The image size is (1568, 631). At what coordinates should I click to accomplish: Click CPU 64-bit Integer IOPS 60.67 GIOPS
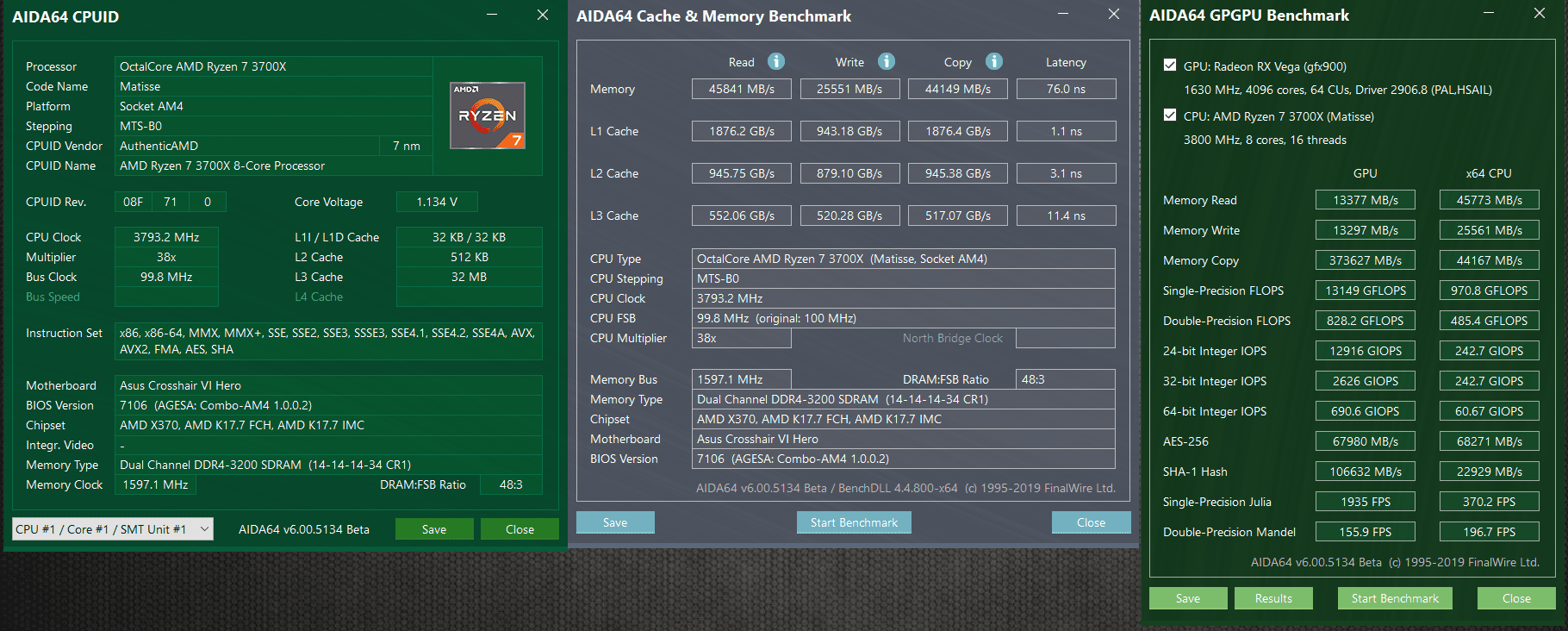(1490, 411)
